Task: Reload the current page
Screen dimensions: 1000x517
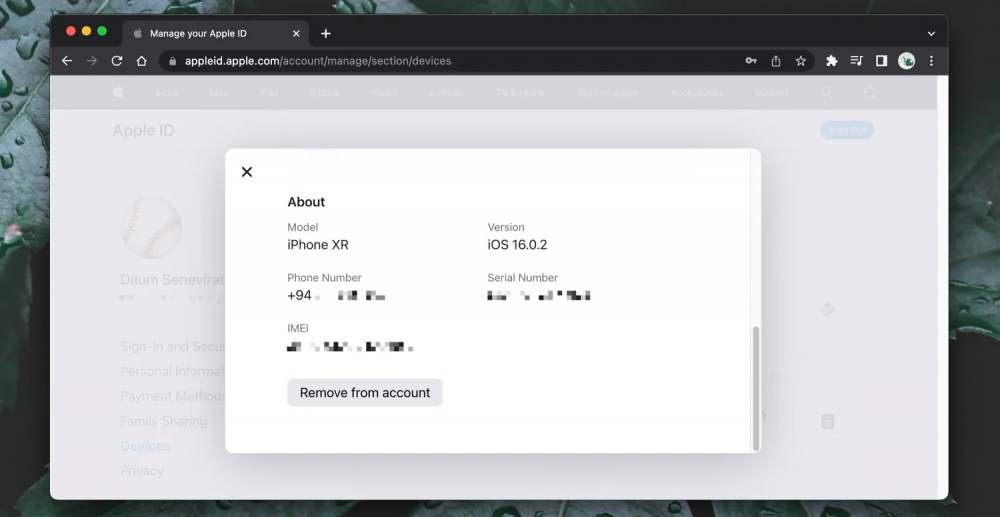Action: pos(117,61)
